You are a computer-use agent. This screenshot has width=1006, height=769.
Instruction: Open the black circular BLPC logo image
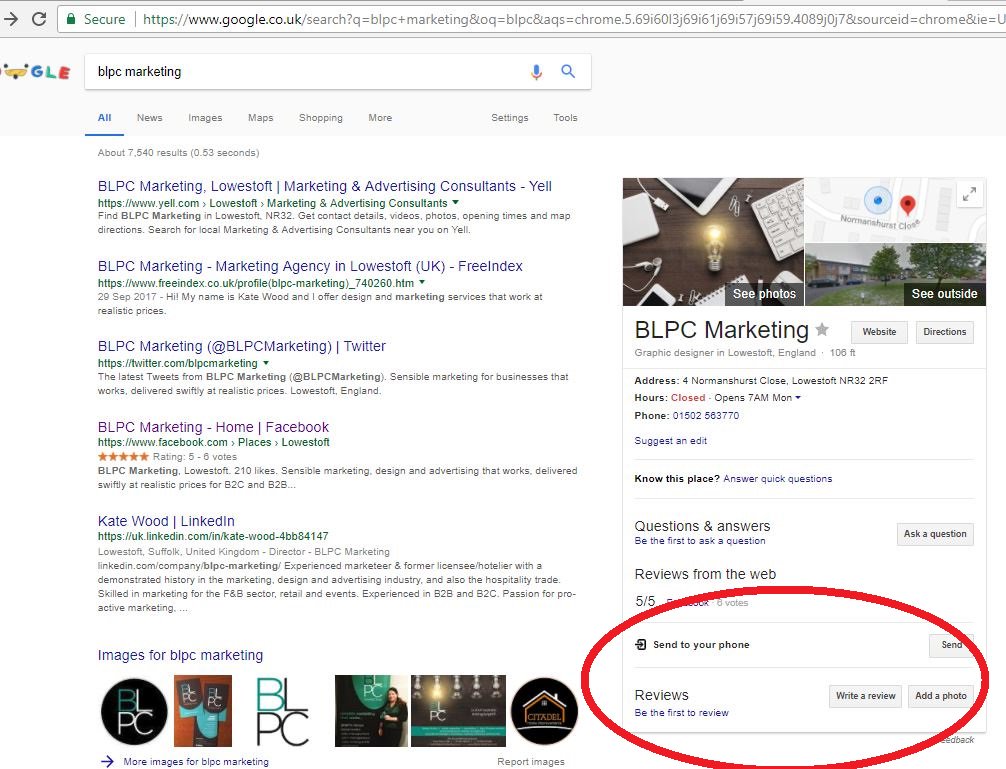[x=134, y=711]
